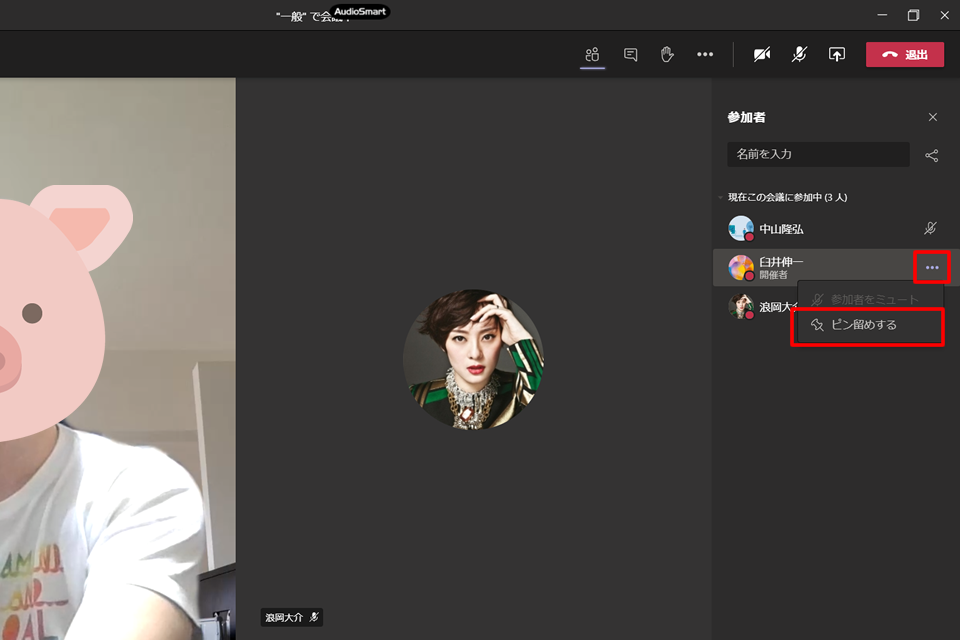Close the 参加者 panel
Viewport: 960px width, 640px height.
932,117
